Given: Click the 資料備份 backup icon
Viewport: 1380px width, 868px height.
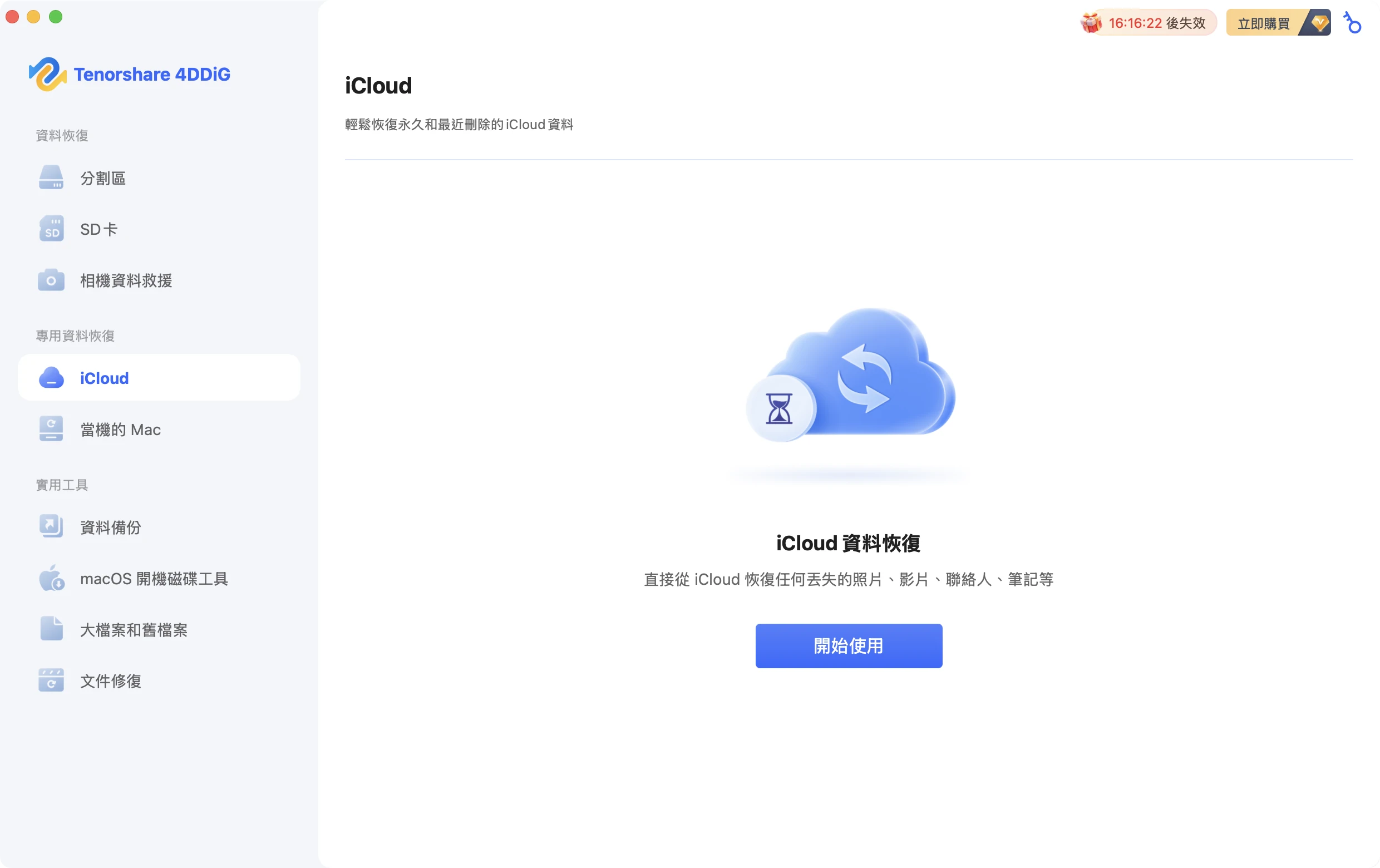Looking at the screenshot, I should (51, 526).
